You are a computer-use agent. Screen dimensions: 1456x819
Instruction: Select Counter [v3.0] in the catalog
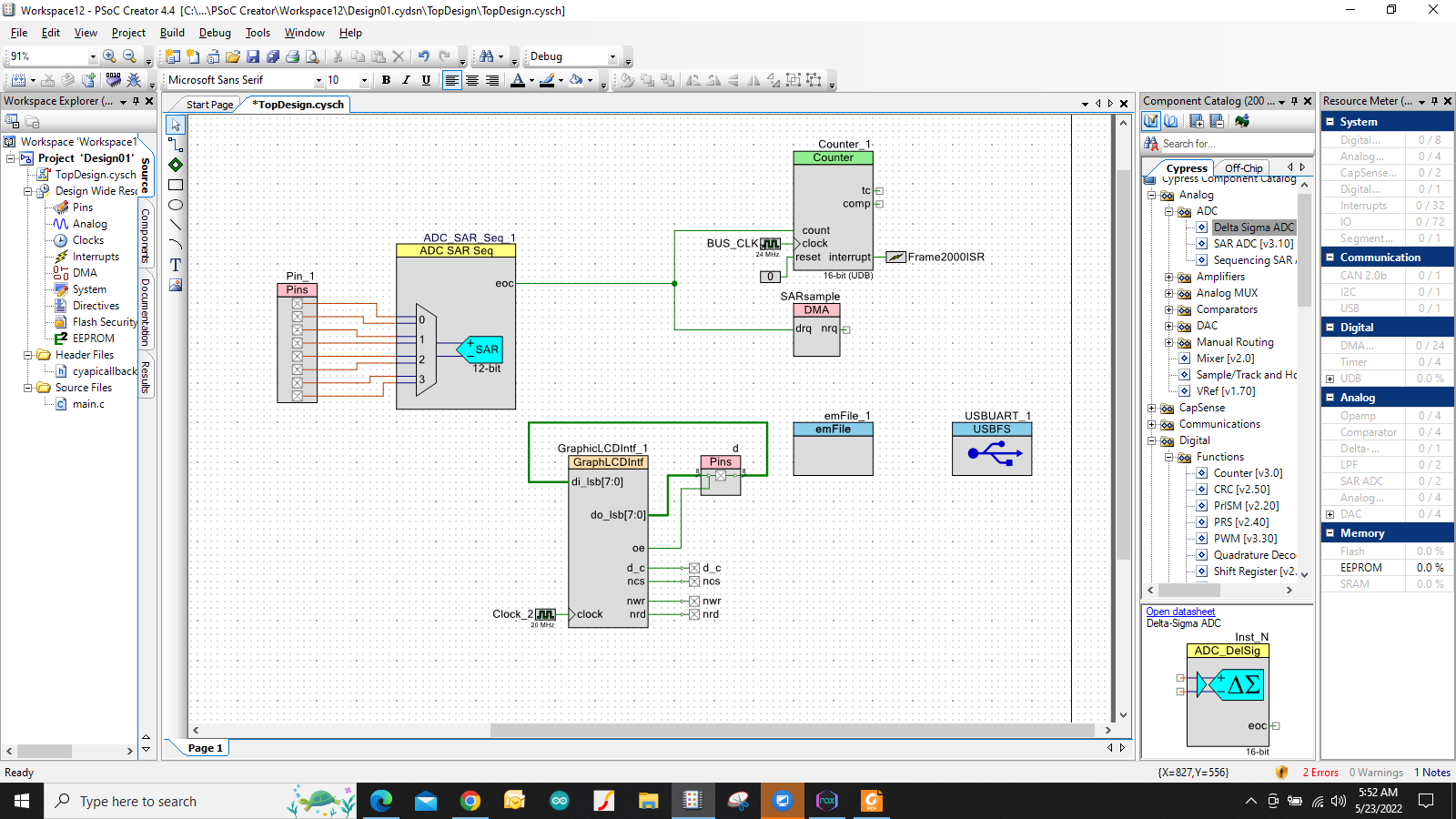point(1248,473)
